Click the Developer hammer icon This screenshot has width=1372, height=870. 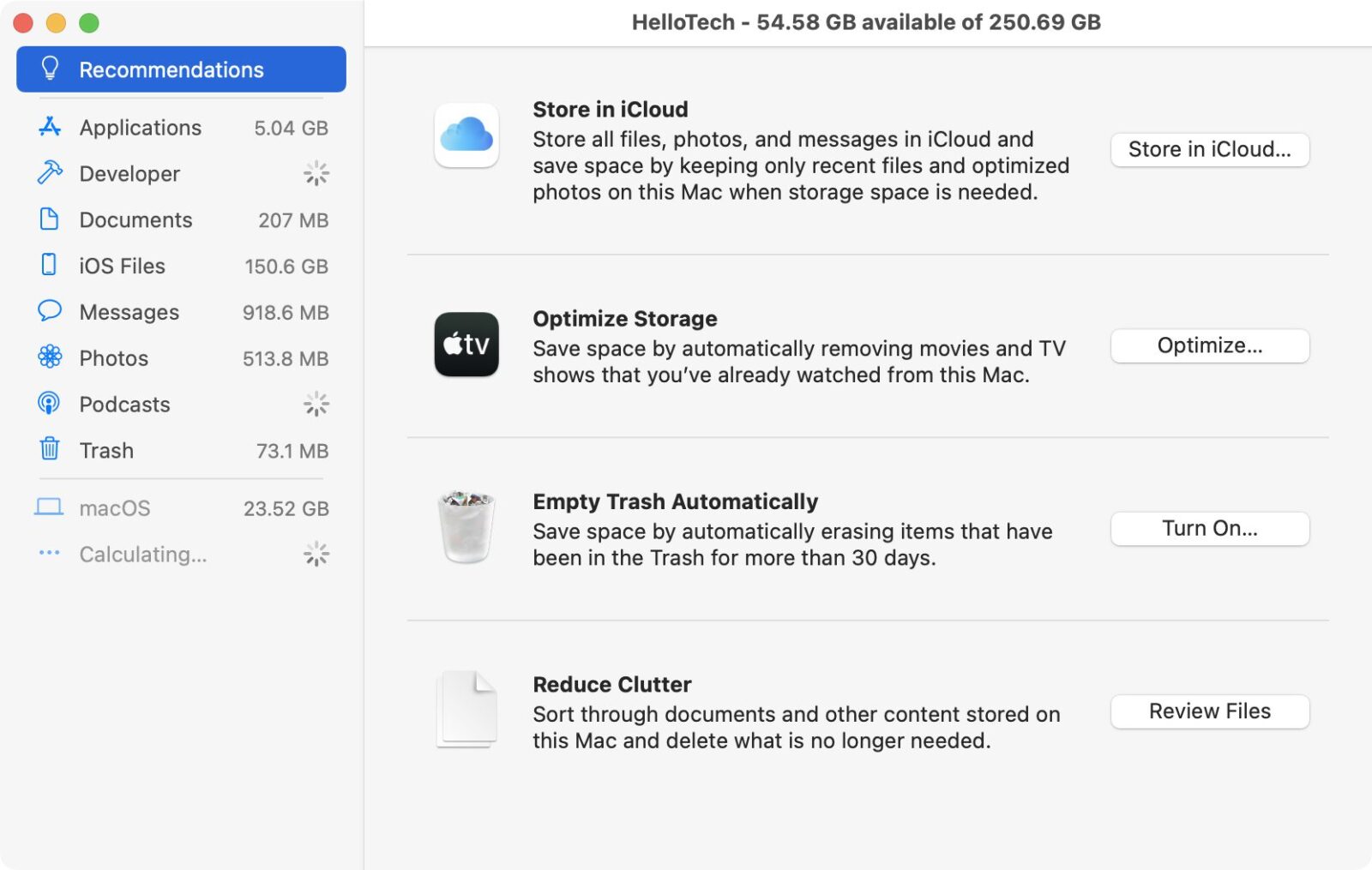50,173
